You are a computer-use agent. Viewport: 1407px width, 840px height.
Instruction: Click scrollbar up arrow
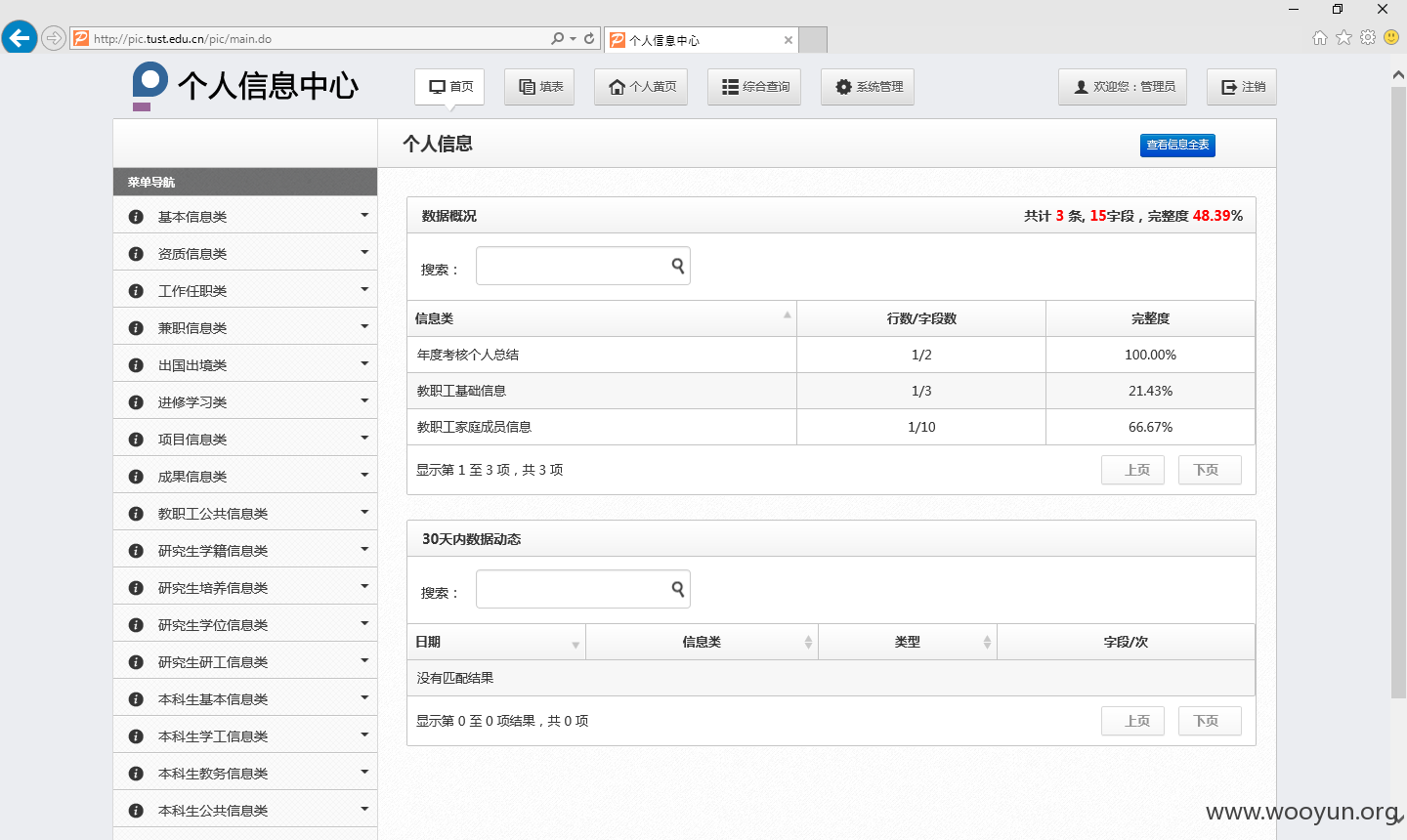tap(1398, 75)
